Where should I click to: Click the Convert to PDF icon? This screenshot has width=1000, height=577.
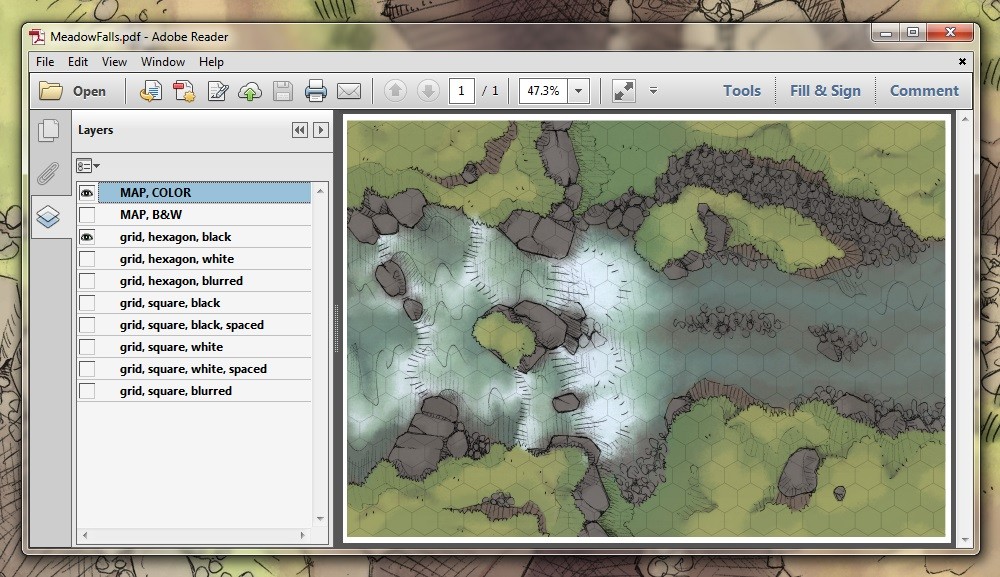coord(184,91)
